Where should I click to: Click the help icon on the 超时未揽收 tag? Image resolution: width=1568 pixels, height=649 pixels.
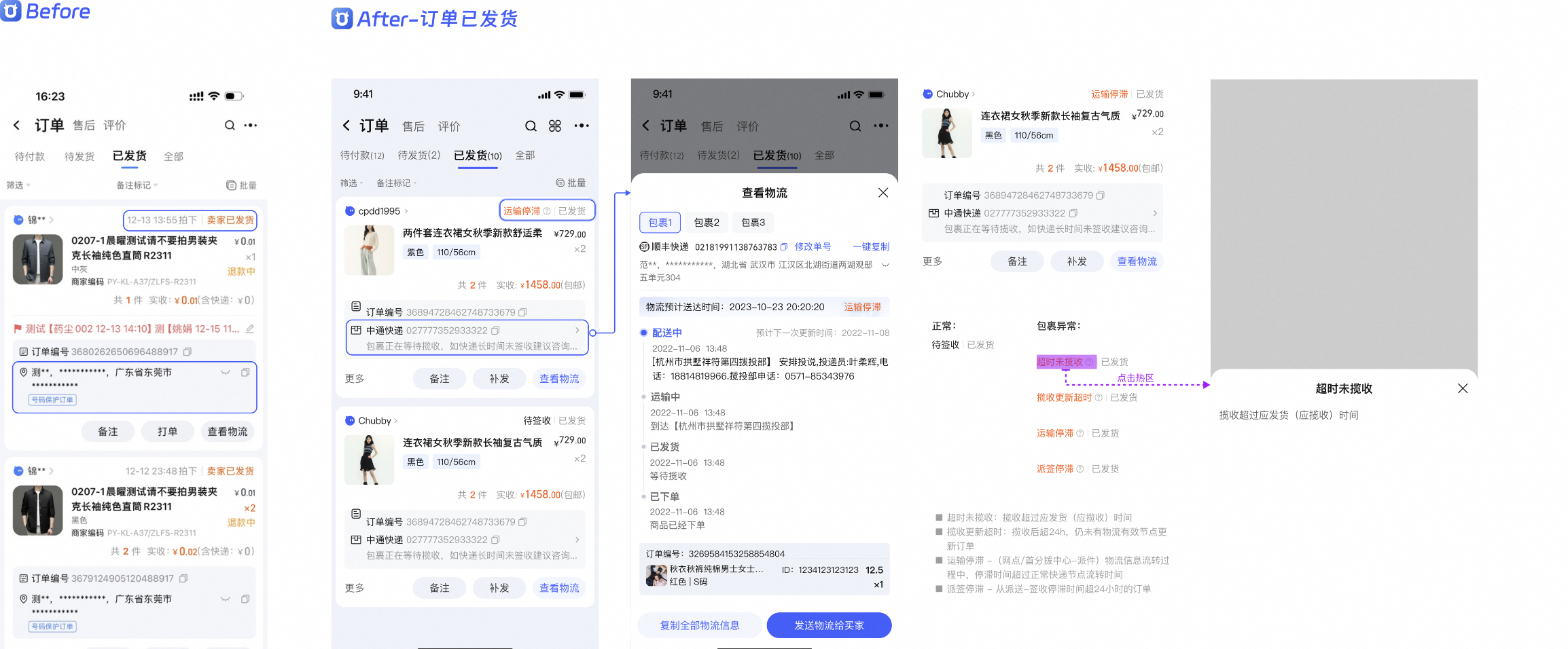(x=1090, y=362)
